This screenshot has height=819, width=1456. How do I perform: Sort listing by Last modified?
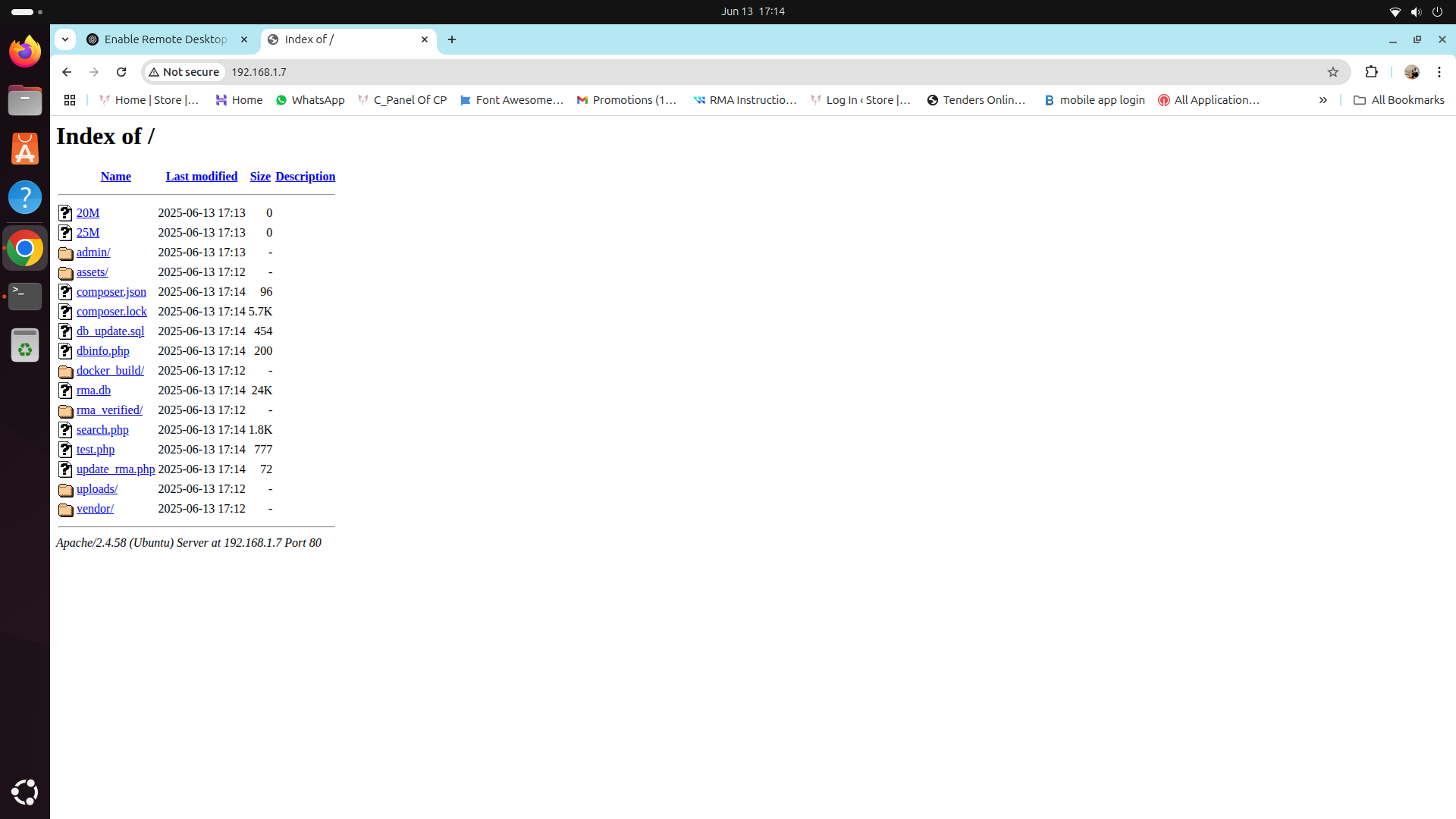coord(202,177)
